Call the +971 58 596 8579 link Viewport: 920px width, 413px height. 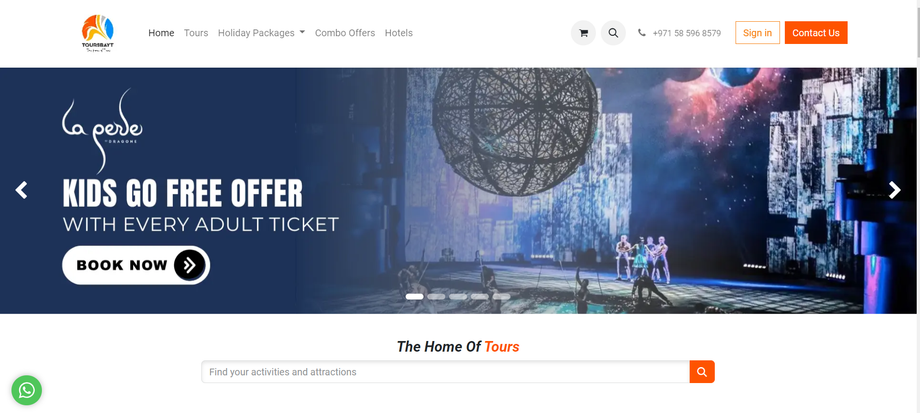pyautogui.click(x=686, y=33)
